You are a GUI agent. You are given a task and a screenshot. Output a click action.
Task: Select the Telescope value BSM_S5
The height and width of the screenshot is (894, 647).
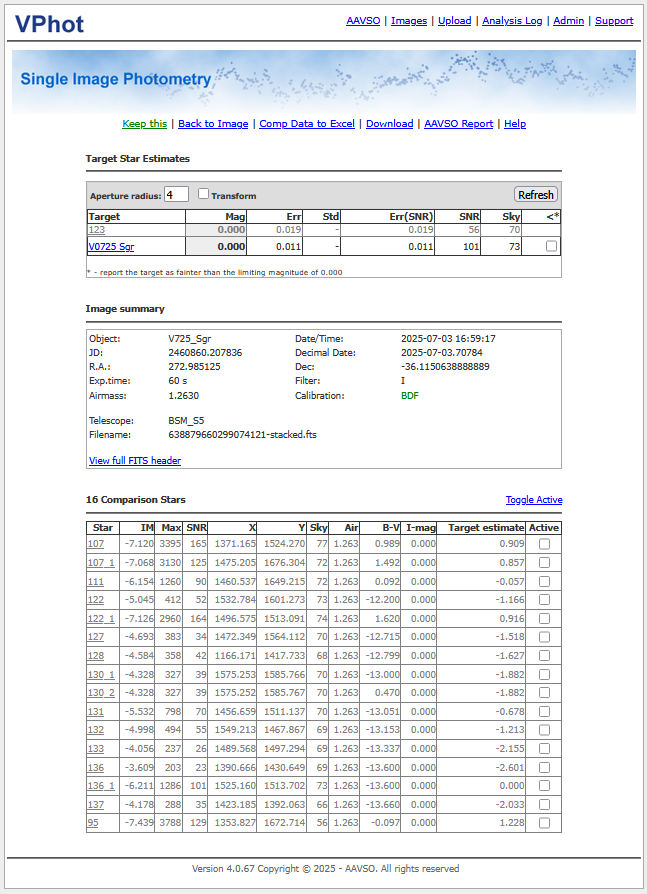point(186,421)
